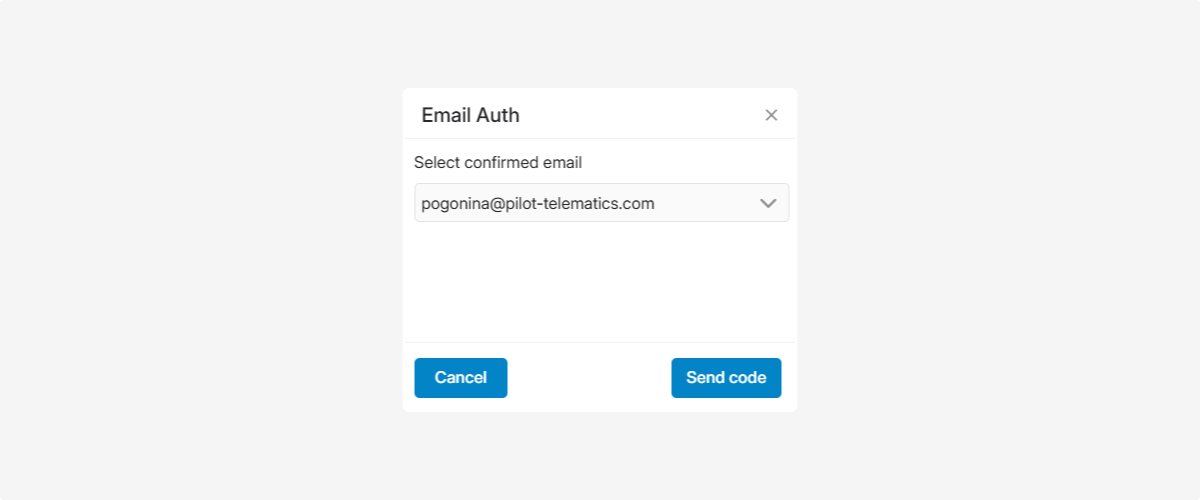Dismiss the dialog using the Cancel button
Image resolution: width=1200 pixels, height=500 pixels.
tap(461, 378)
